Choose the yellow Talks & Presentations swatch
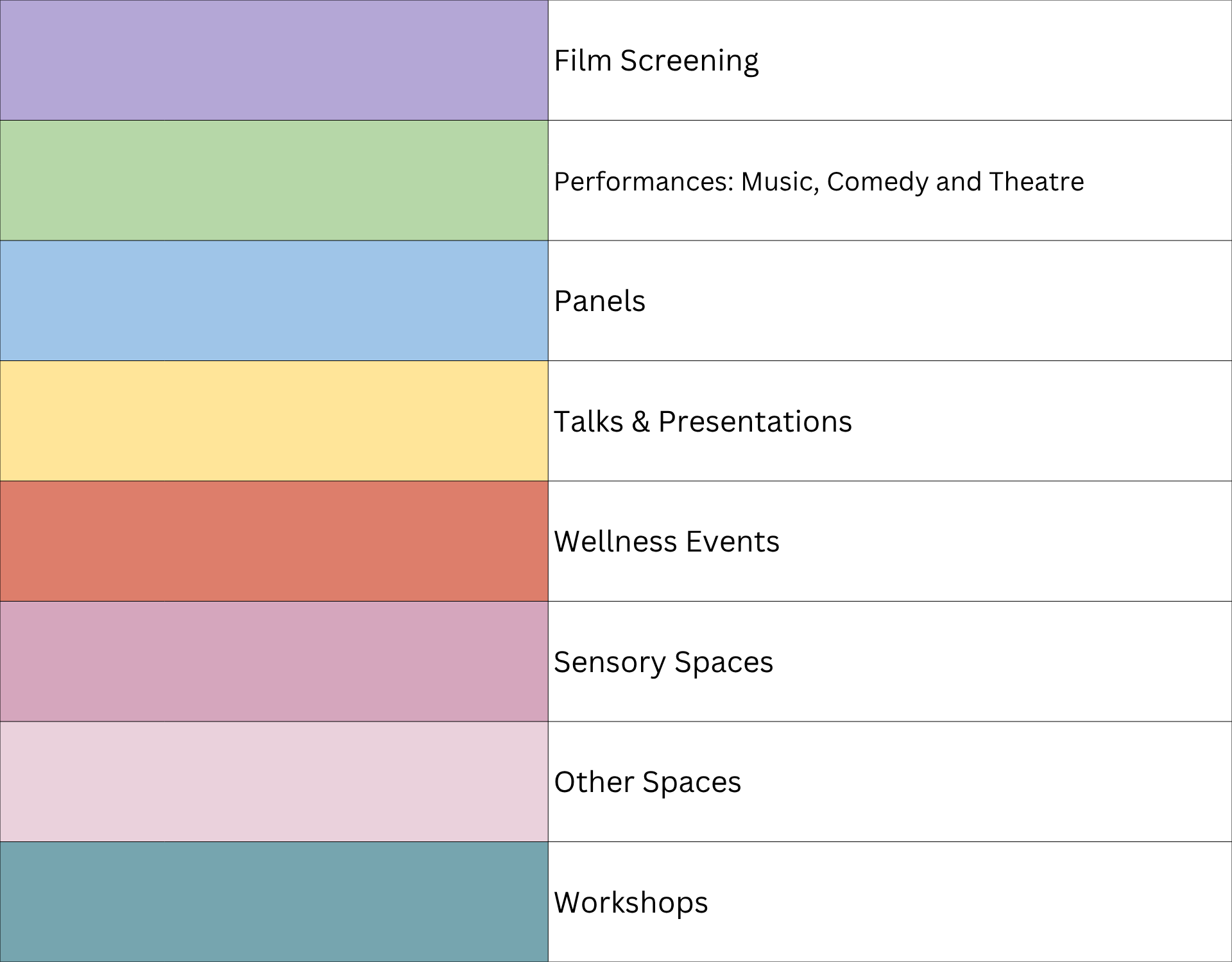The width and height of the screenshot is (1232, 962). coord(274,421)
